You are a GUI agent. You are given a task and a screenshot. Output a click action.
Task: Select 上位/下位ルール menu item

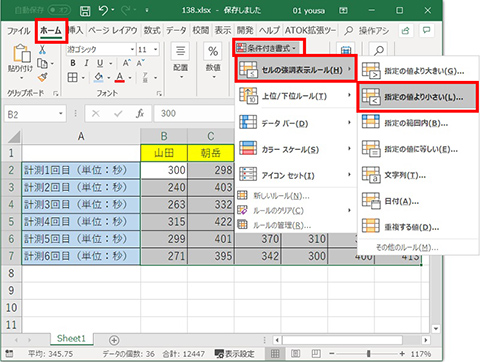[x=296, y=96]
